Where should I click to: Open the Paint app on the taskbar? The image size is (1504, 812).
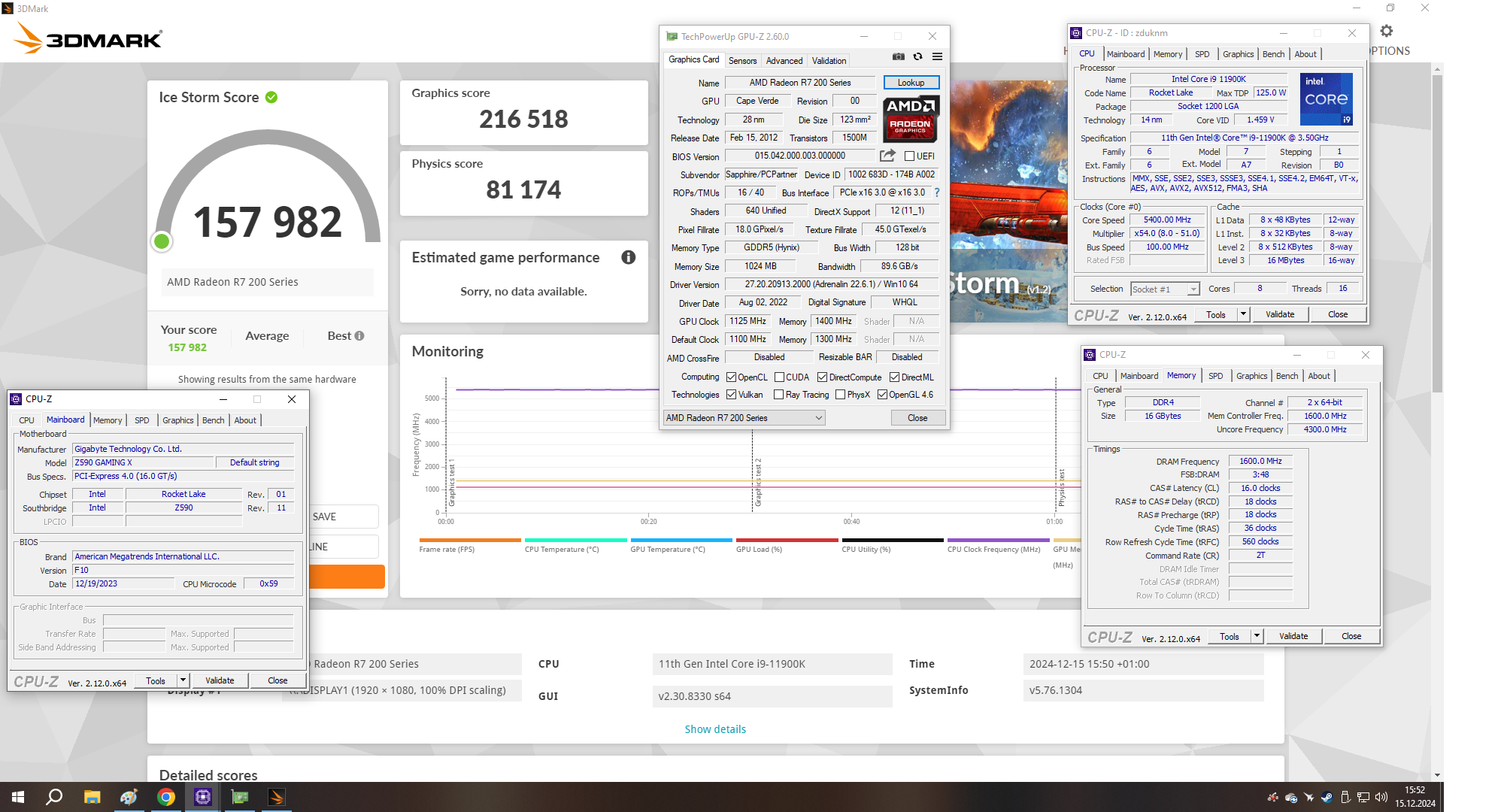click(x=129, y=797)
